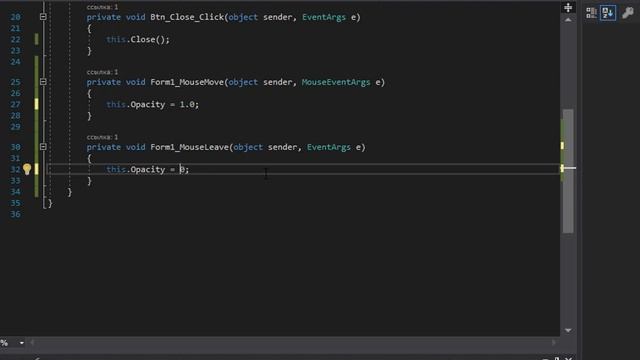Viewport: 640px width, 360px height.
Task: Click the Form1_MouseMove method name
Action: tap(187, 82)
